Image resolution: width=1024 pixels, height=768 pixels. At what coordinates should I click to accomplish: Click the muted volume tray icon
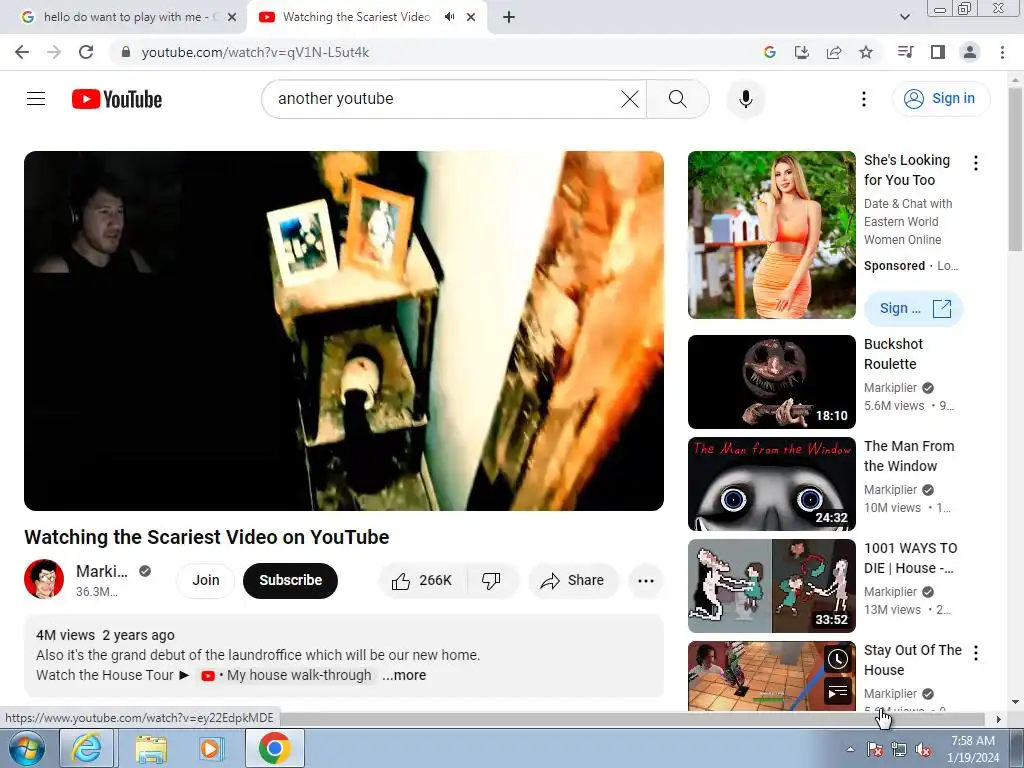pos(923,749)
